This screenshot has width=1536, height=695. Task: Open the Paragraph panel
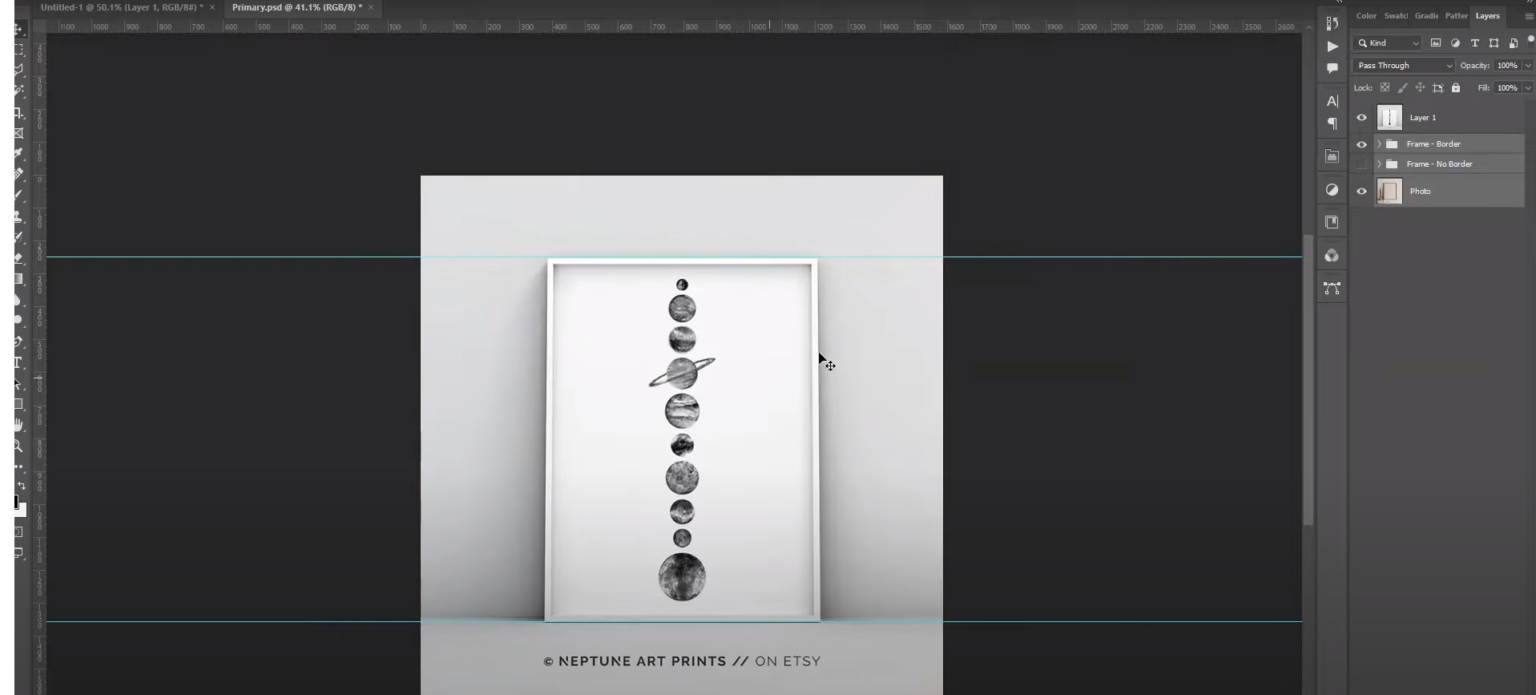(x=1332, y=122)
